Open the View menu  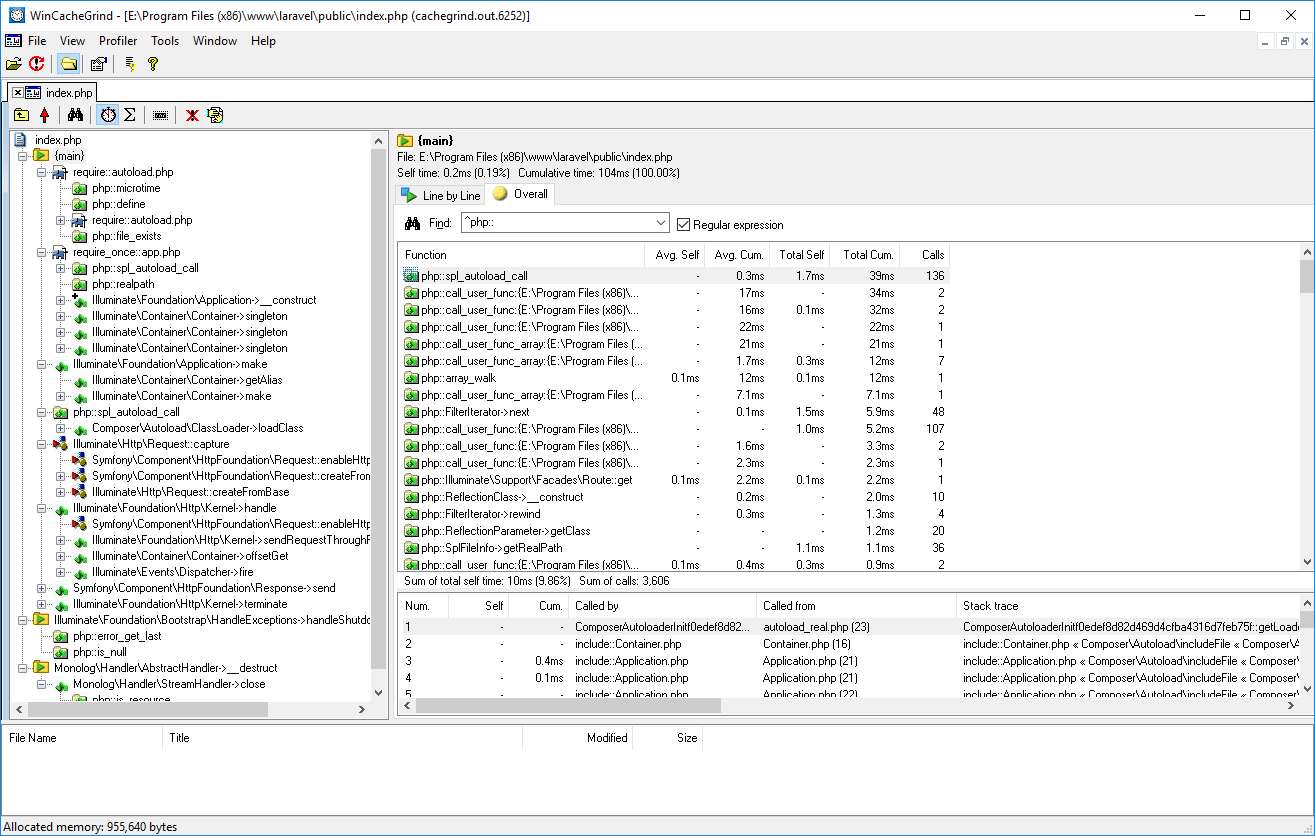(72, 41)
